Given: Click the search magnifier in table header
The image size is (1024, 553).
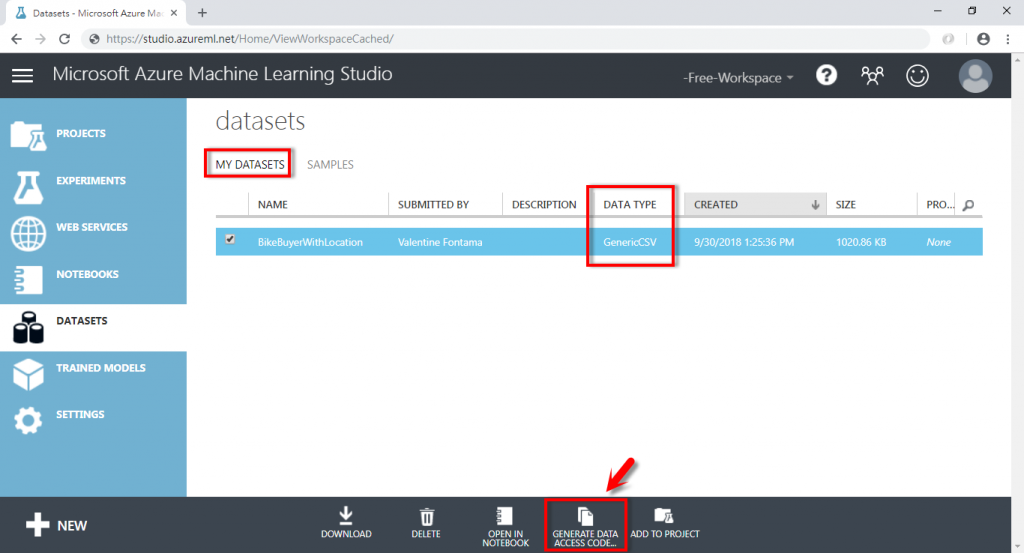Looking at the screenshot, I should coord(968,205).
